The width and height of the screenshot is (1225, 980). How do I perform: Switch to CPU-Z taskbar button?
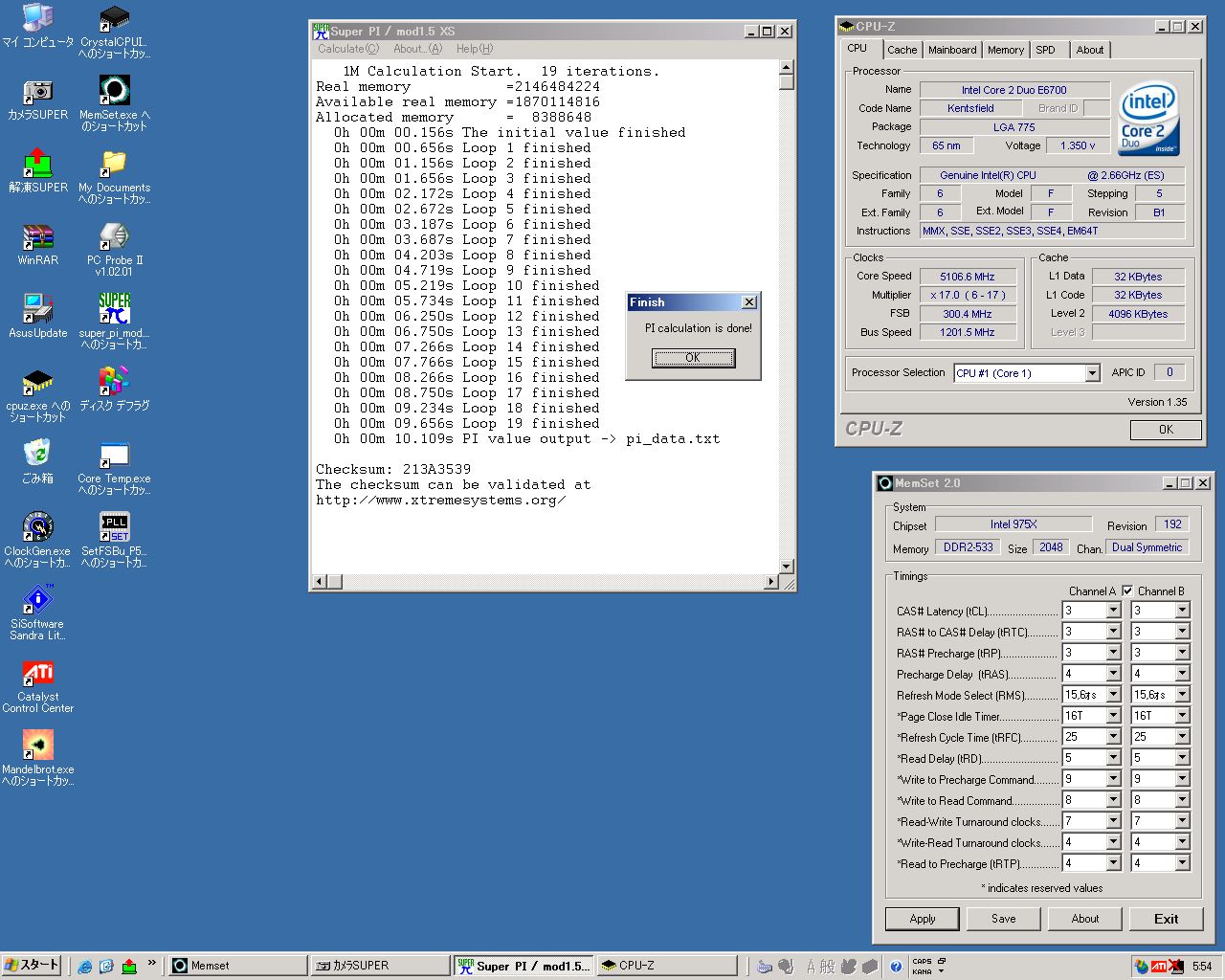[667, 966]
